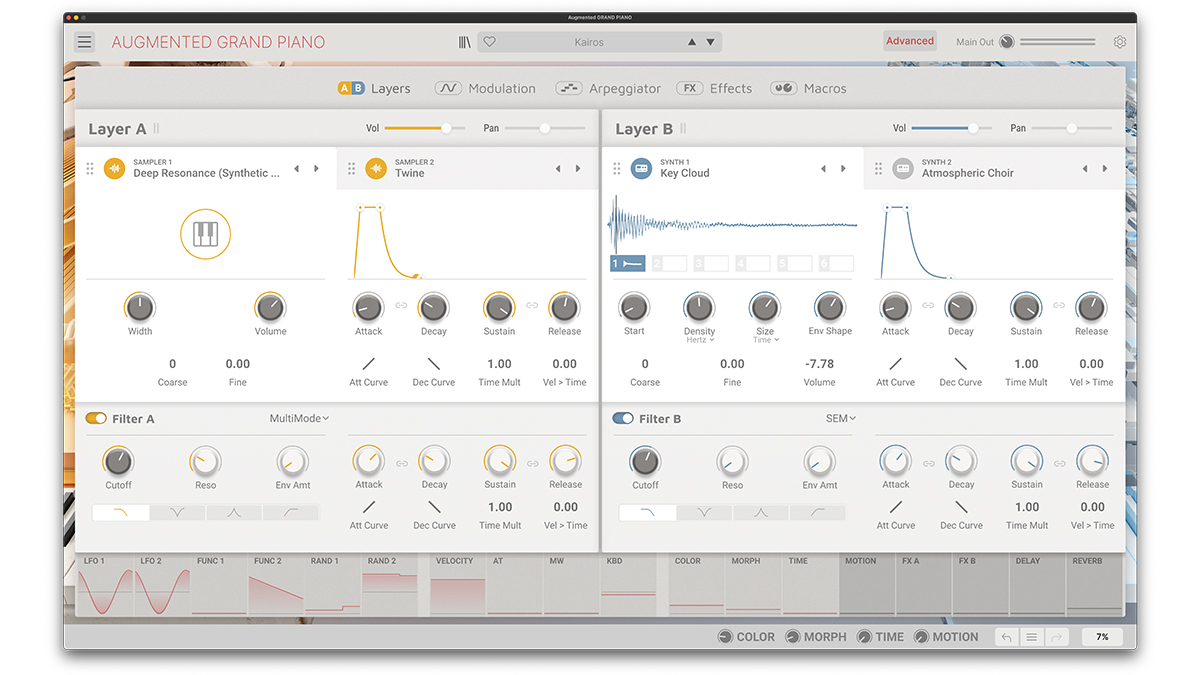The width and height of the screenshot is (1200, 675).
Task: Open Density Hertz unit dropdown
Action: point(699,340)
